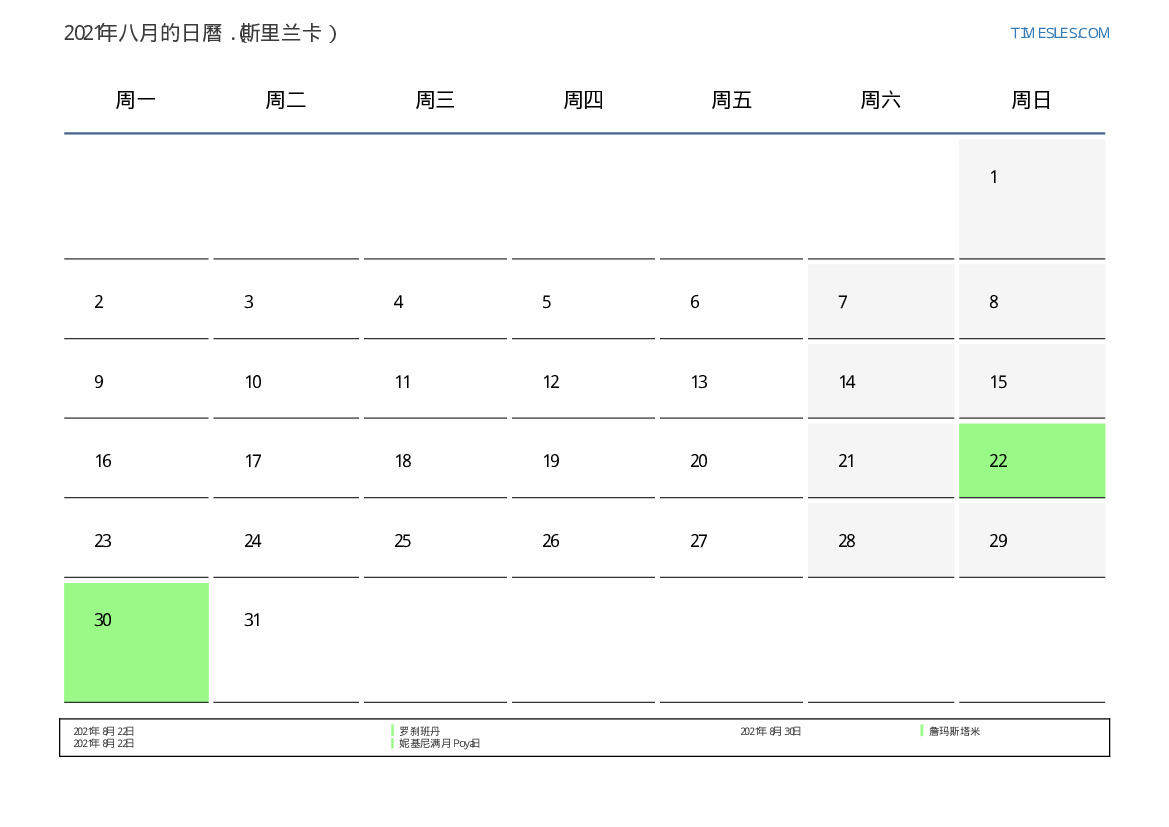Viewport: 1169px width, 827px height.
Task: Click the 妮基尼满月 Poya日 legend entry
Action: click(439, 743)
